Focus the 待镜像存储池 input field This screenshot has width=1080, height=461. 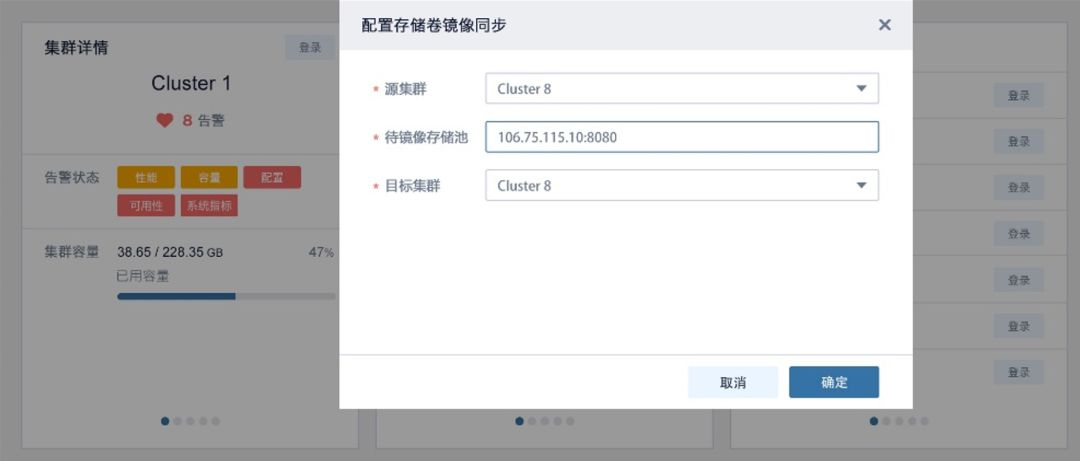click(x=682, y=137)
